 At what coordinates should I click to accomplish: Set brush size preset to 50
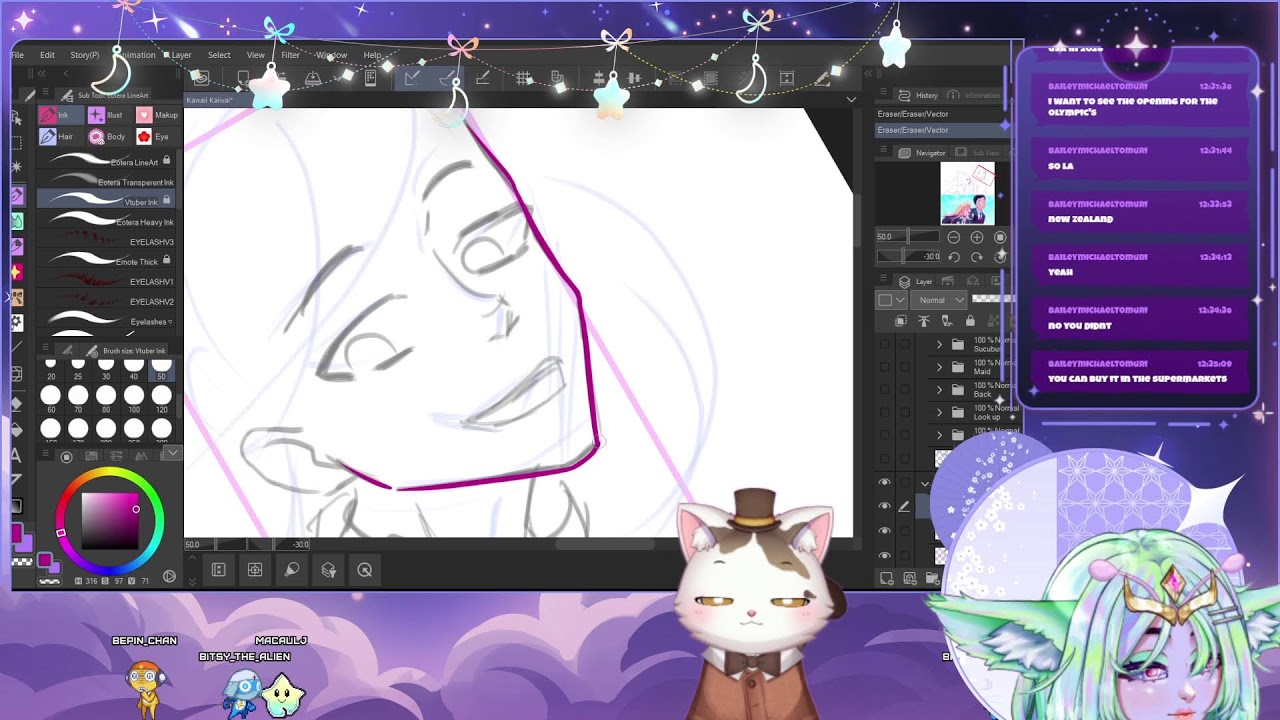161,370
